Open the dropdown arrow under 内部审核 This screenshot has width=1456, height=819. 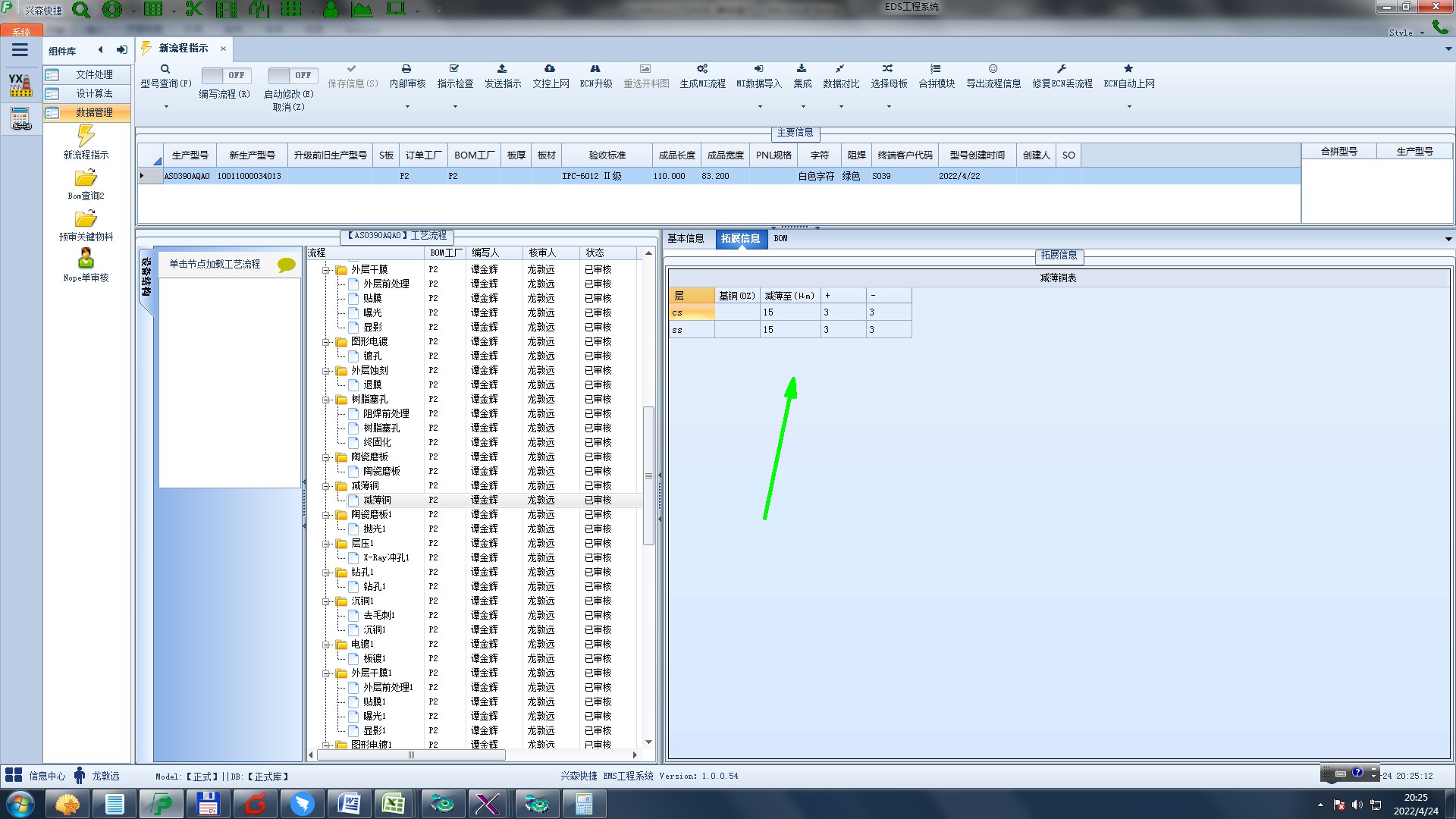[407, 107]
